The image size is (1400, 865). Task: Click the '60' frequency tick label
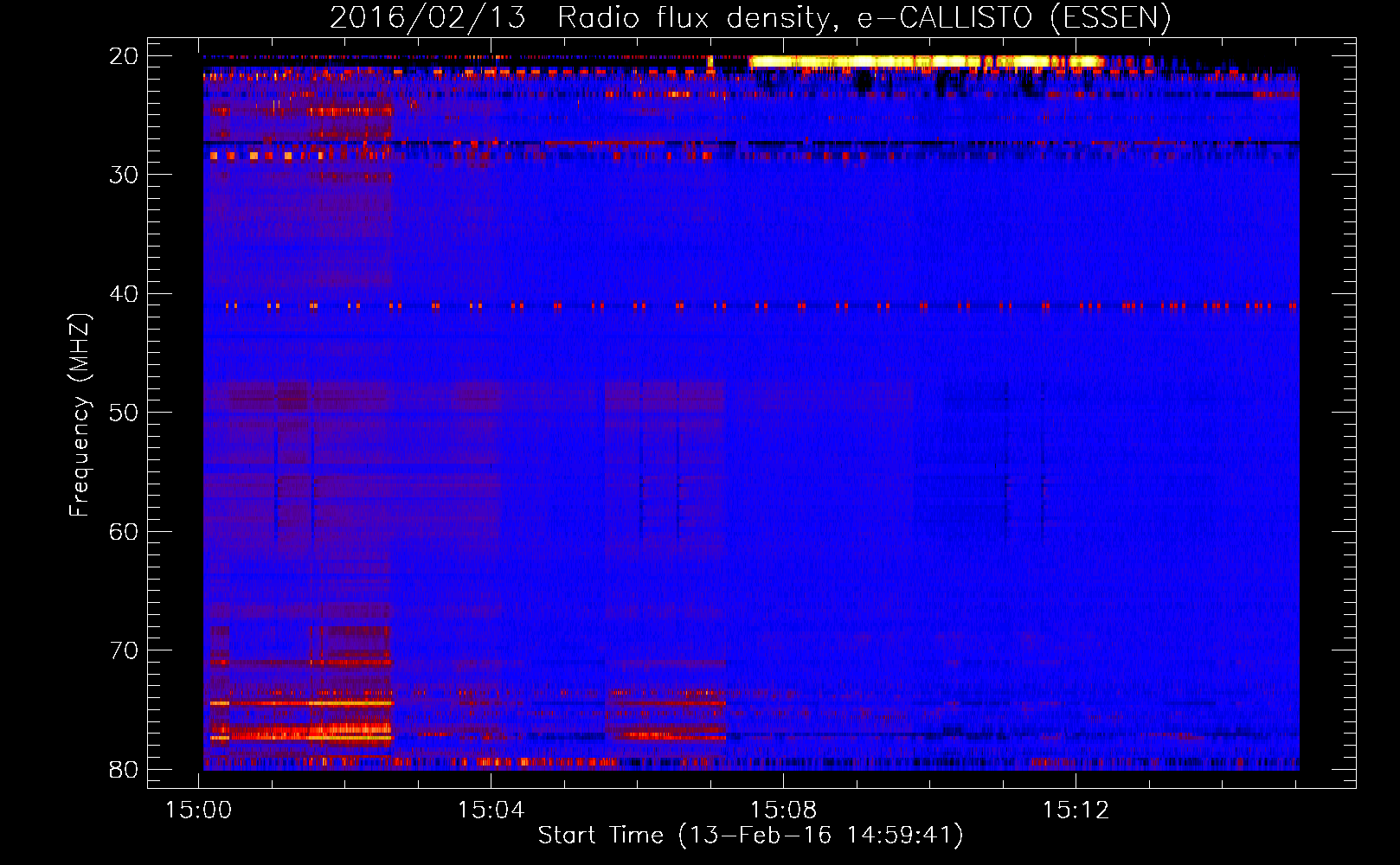124,531
